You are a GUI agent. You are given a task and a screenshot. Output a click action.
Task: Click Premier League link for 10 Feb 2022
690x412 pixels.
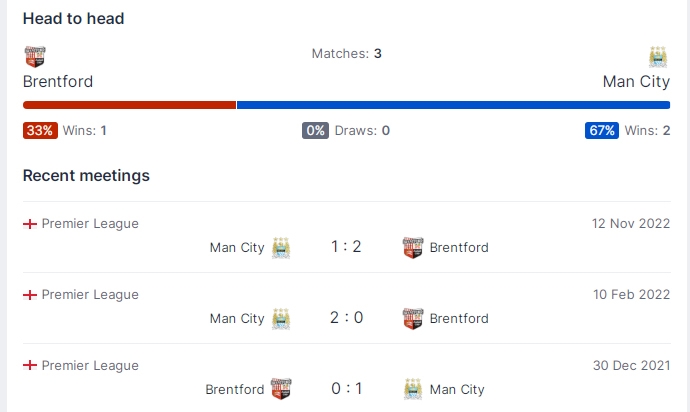coord(90,294)
